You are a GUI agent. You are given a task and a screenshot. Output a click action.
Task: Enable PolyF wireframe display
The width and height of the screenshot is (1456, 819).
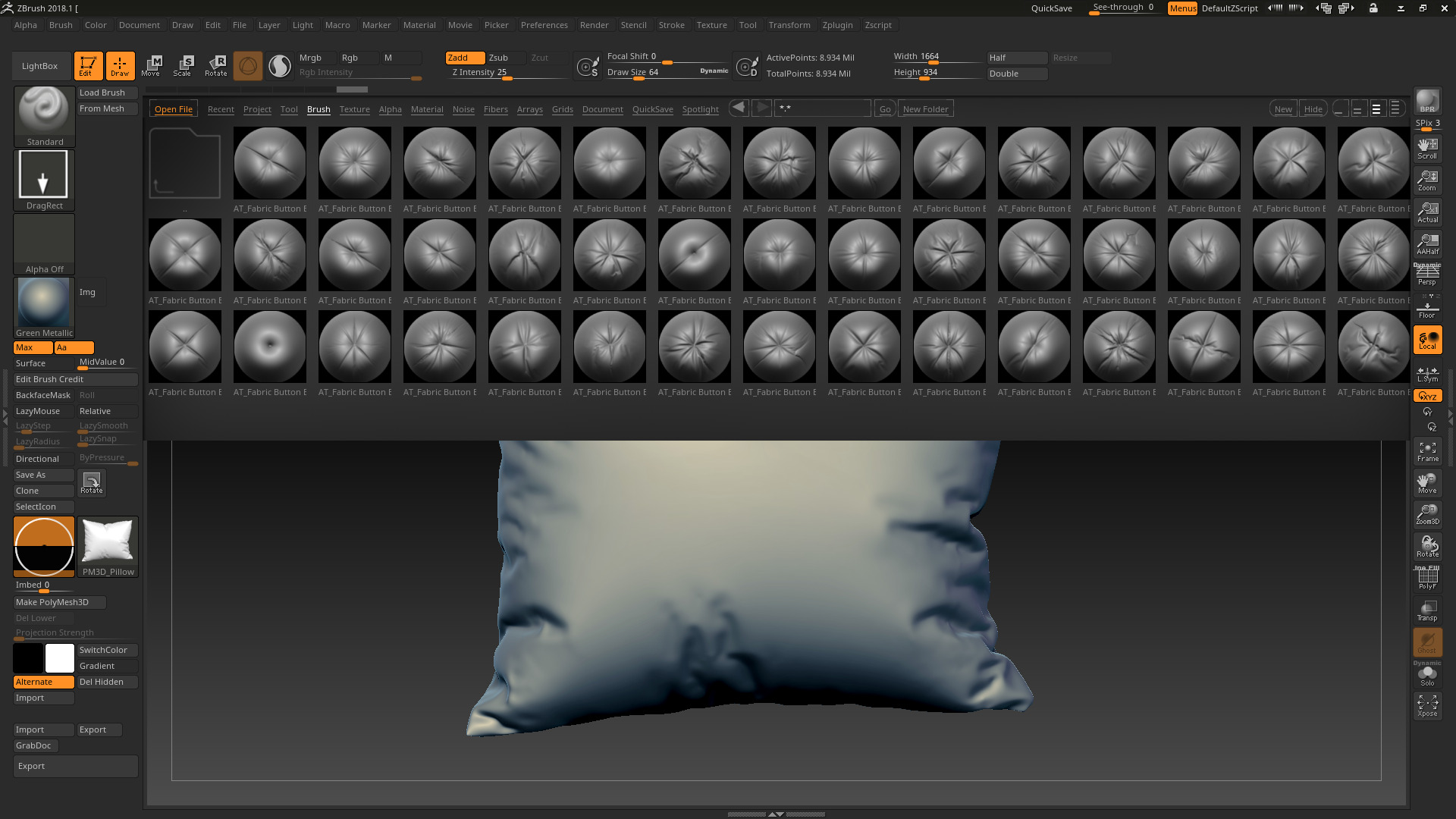tap(1427, 579)
